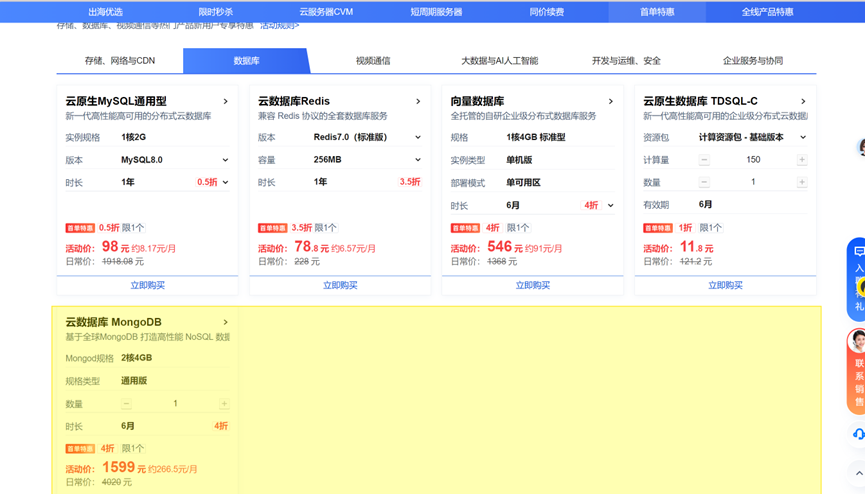Click the 向量数据库 spec 1核4GB 标准型
Screen dimensions: 865x494
(536, 137)
